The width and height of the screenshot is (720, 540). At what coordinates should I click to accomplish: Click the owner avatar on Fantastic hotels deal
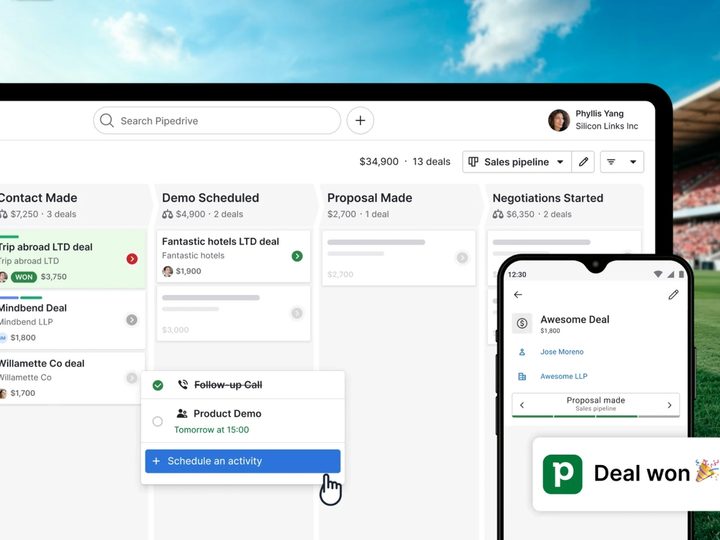coord(168,271)
